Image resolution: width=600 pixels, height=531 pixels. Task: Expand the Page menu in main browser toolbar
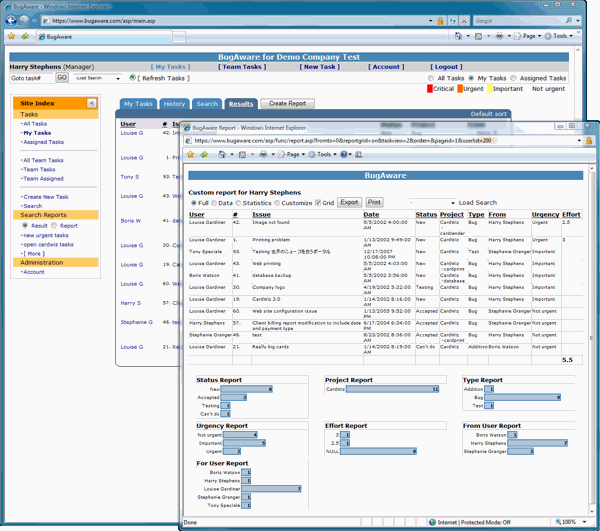tap(527, 36)
